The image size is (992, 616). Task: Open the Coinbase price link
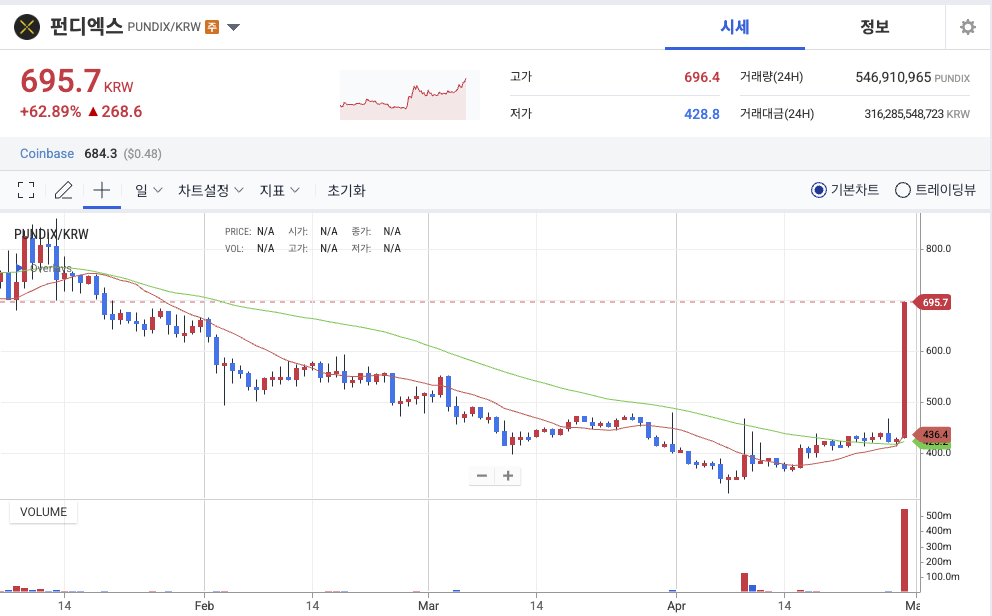pos(47,154)
